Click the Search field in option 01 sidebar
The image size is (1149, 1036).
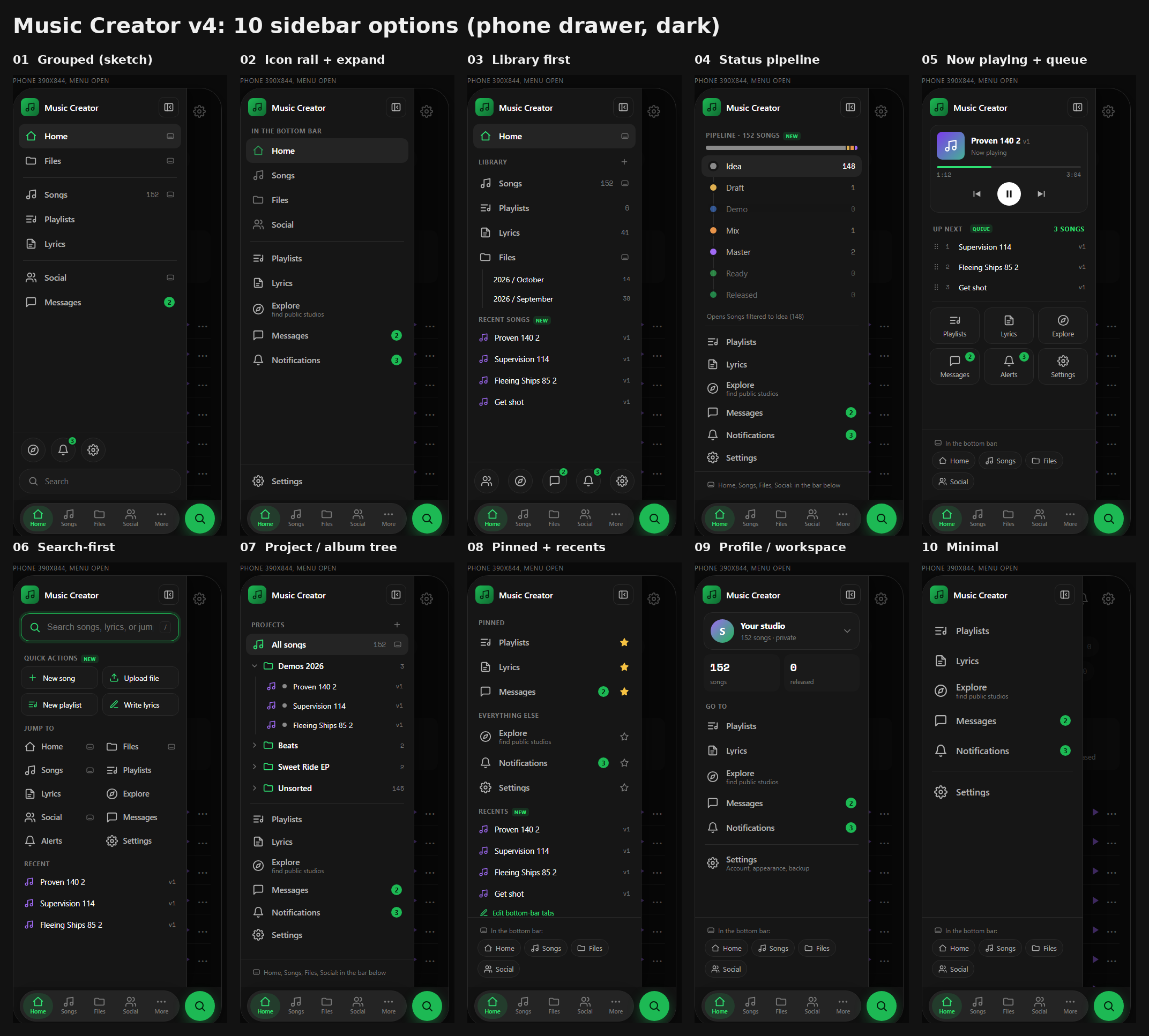tap(100, 481)
